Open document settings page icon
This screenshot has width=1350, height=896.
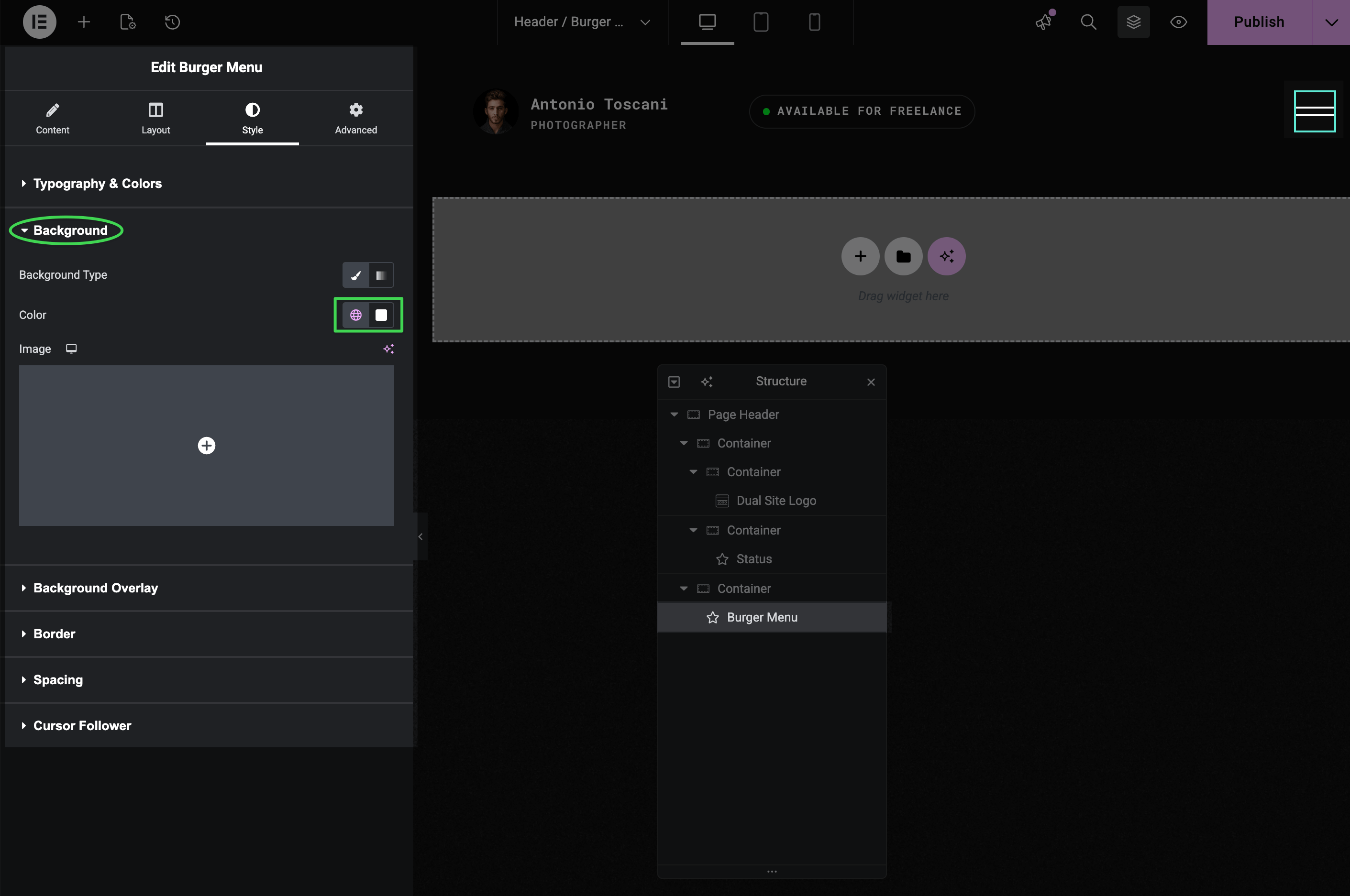coord(128,22)
